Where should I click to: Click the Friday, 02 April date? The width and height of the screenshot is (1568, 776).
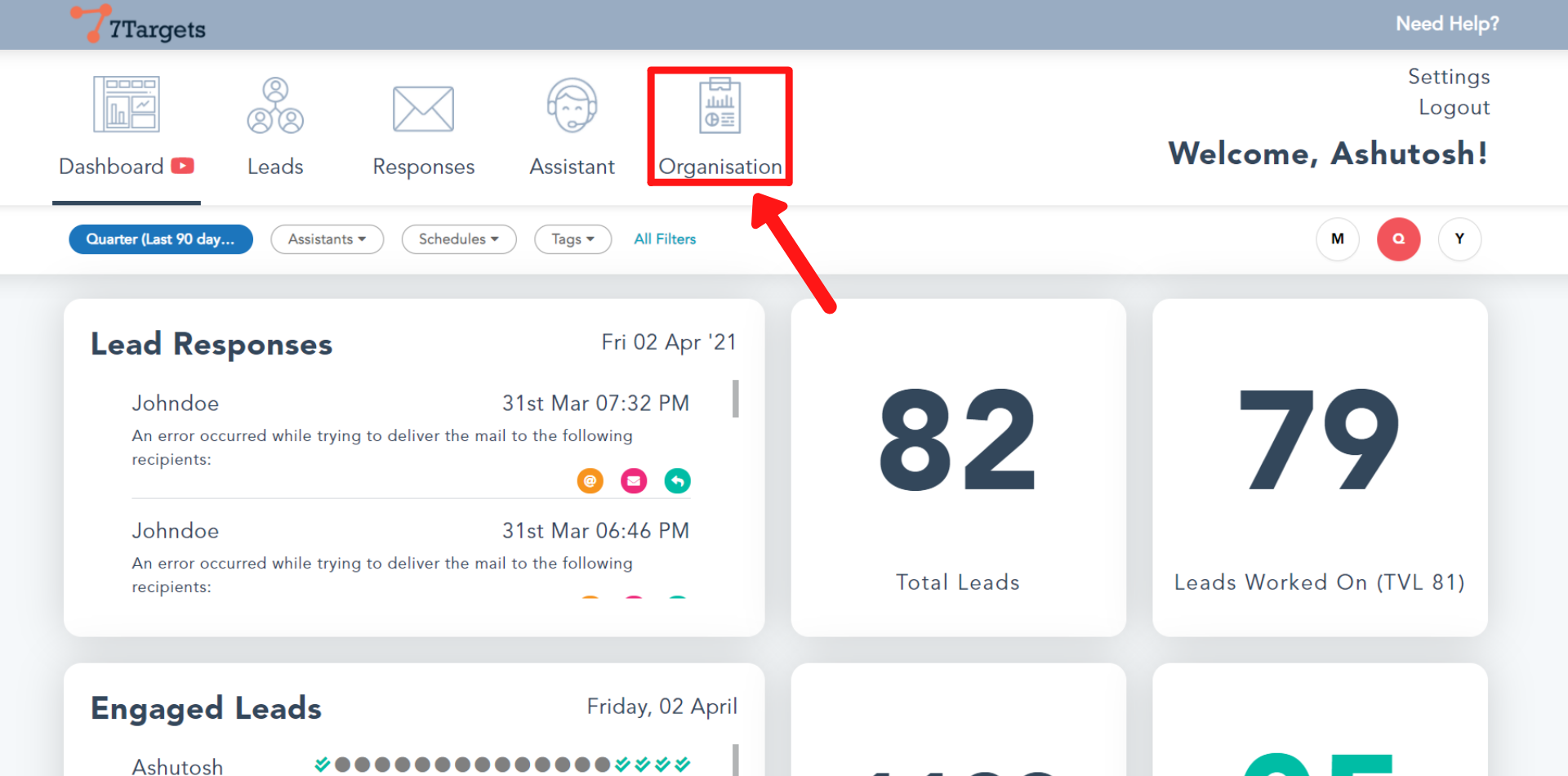[662, 707]
